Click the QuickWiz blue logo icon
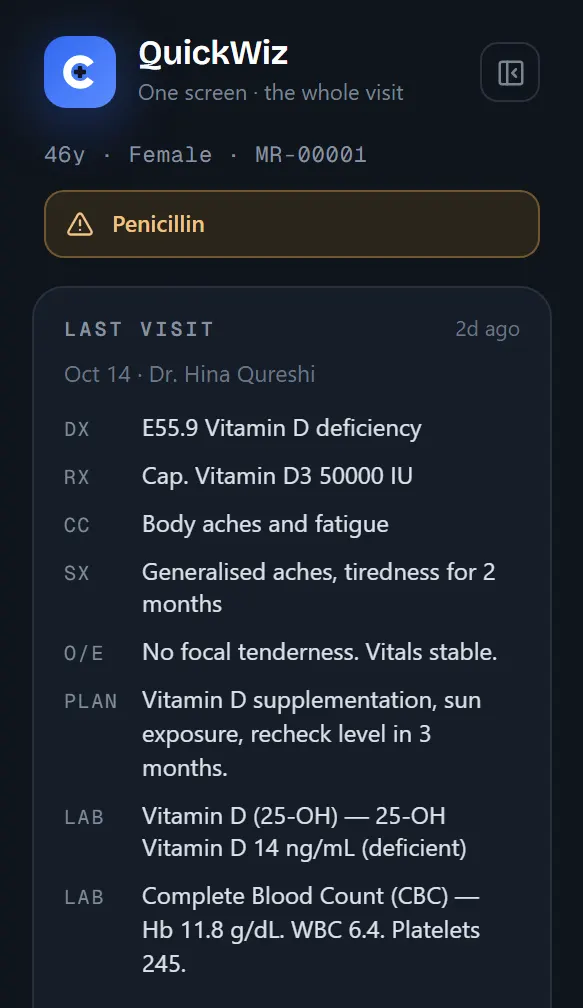This screenshot has height=1008, width=583. (80, 72)
